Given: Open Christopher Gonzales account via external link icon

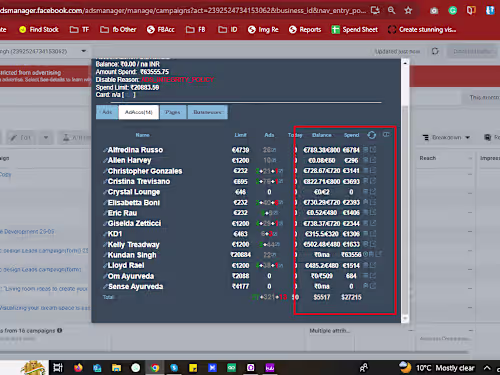Looking at the screenshot, I should click(x=373, y=171).
